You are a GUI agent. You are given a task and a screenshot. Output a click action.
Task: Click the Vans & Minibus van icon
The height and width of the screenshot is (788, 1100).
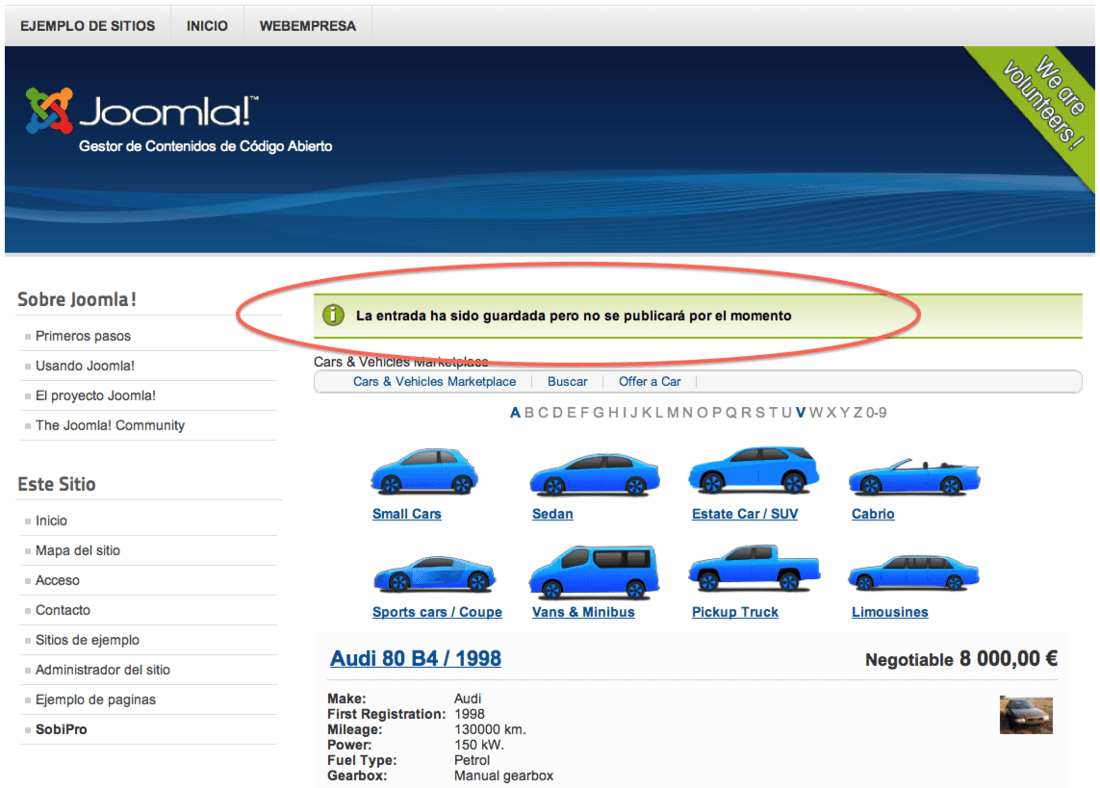coord(594,571)
